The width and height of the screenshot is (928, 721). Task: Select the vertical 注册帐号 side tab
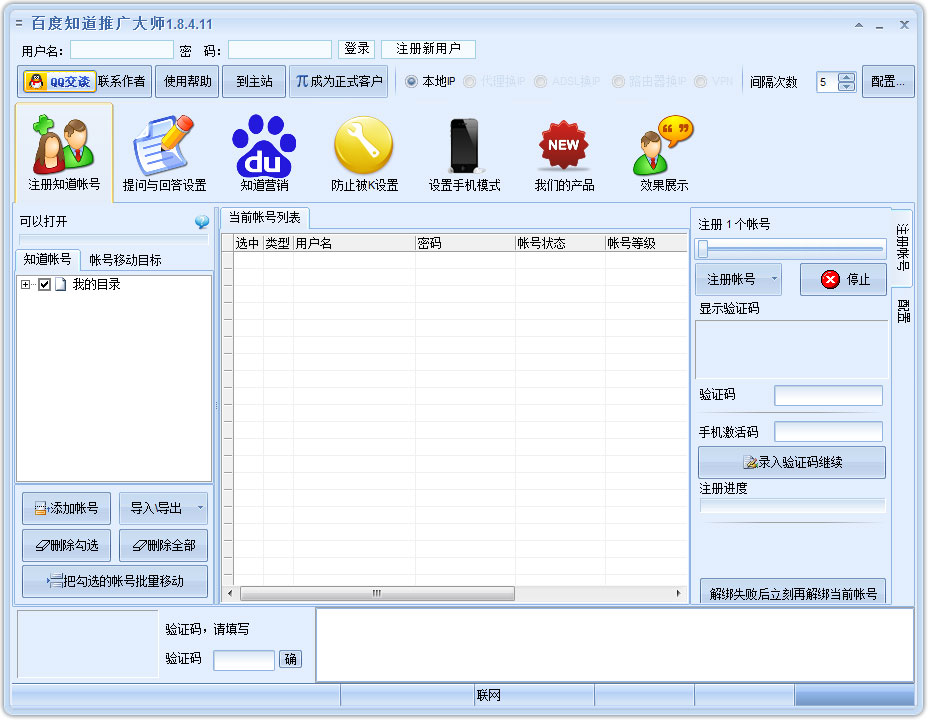point(902,247)
